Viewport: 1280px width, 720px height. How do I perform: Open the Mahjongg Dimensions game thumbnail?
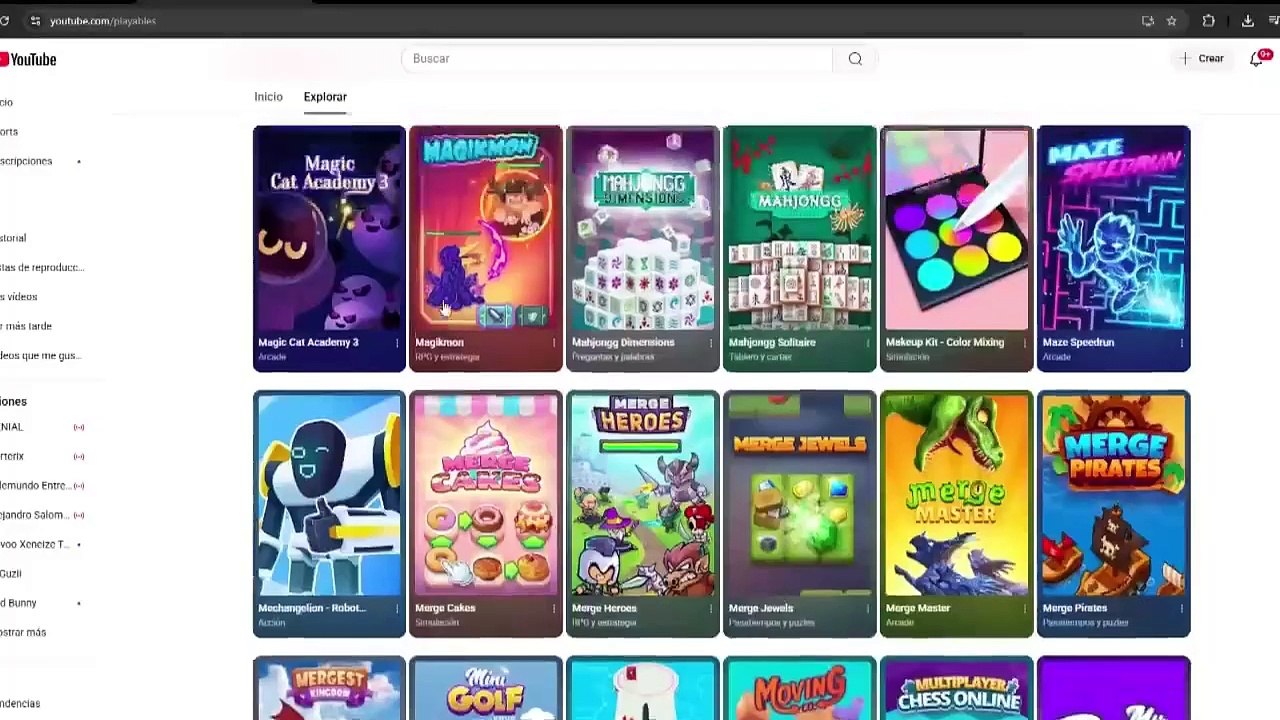pyautogui.click(x=643, y=228)
